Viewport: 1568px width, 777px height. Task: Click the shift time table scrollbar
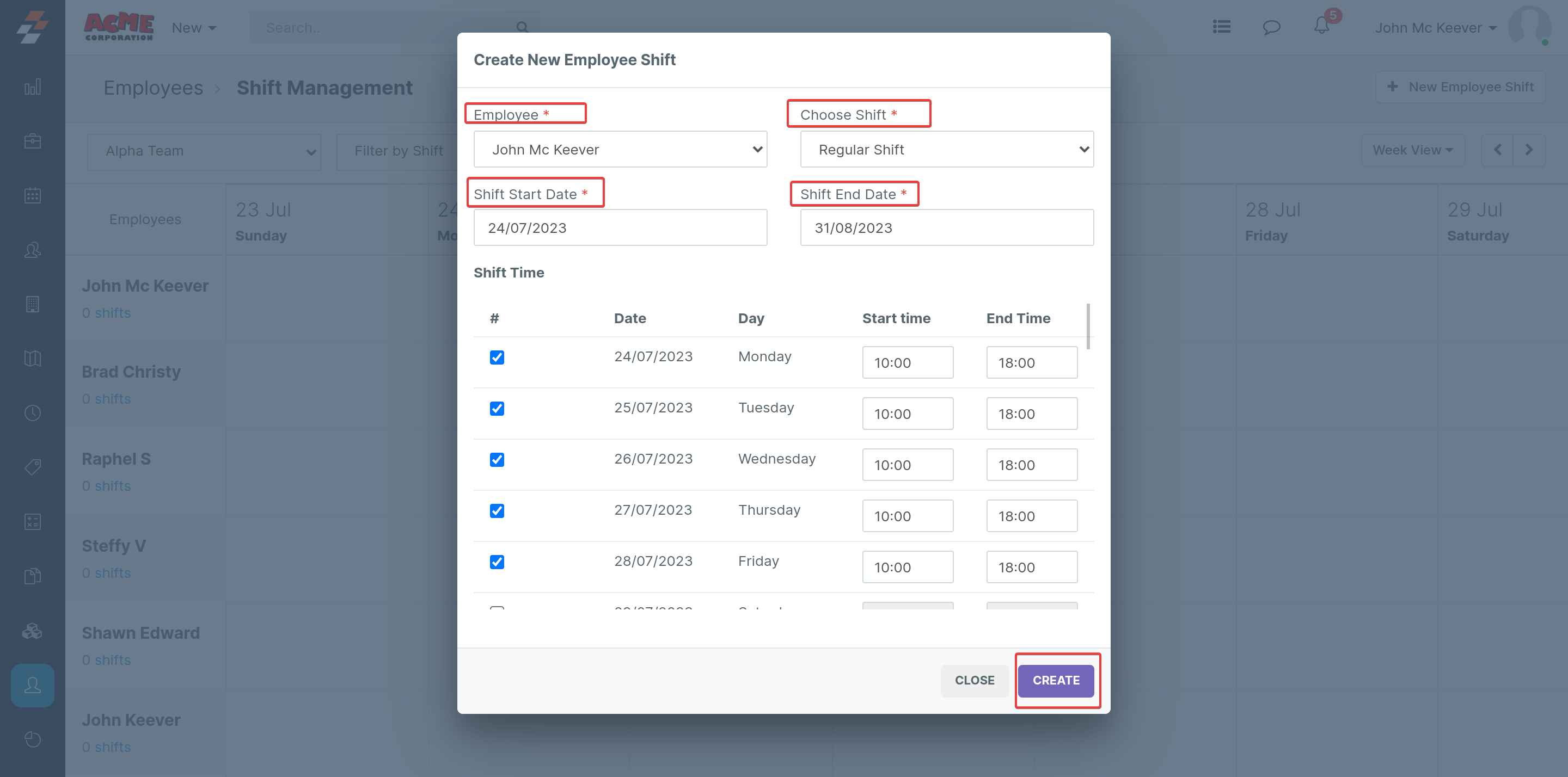1088,326
